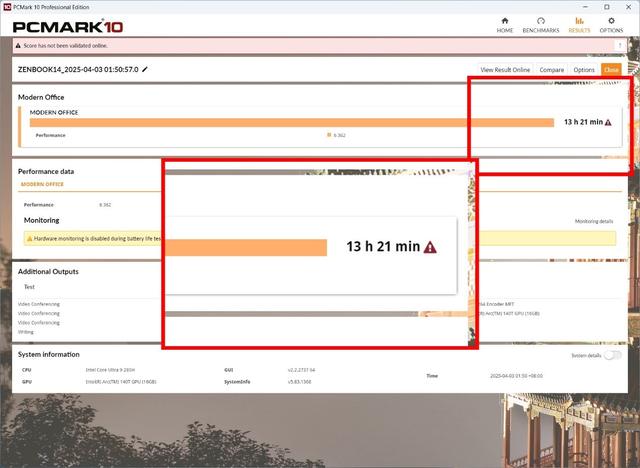This screenshot has height=468, width=640.
Task: Click the Writing output row
Action: (x=26, y=332)
